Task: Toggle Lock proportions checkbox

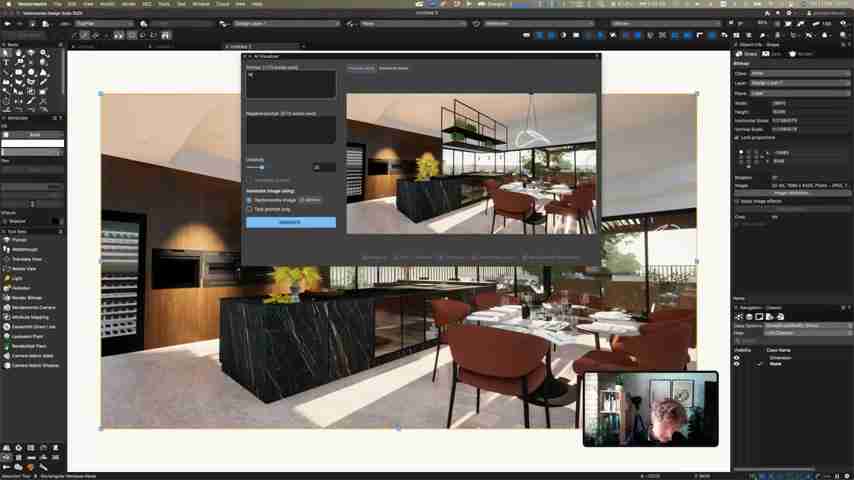Action: click(x=737, y=138)
